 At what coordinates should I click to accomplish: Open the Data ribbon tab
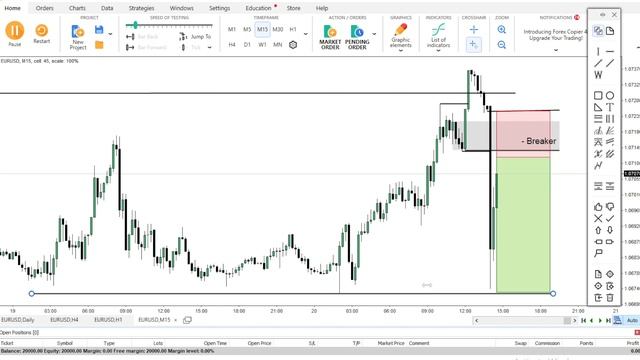(107, 8)
